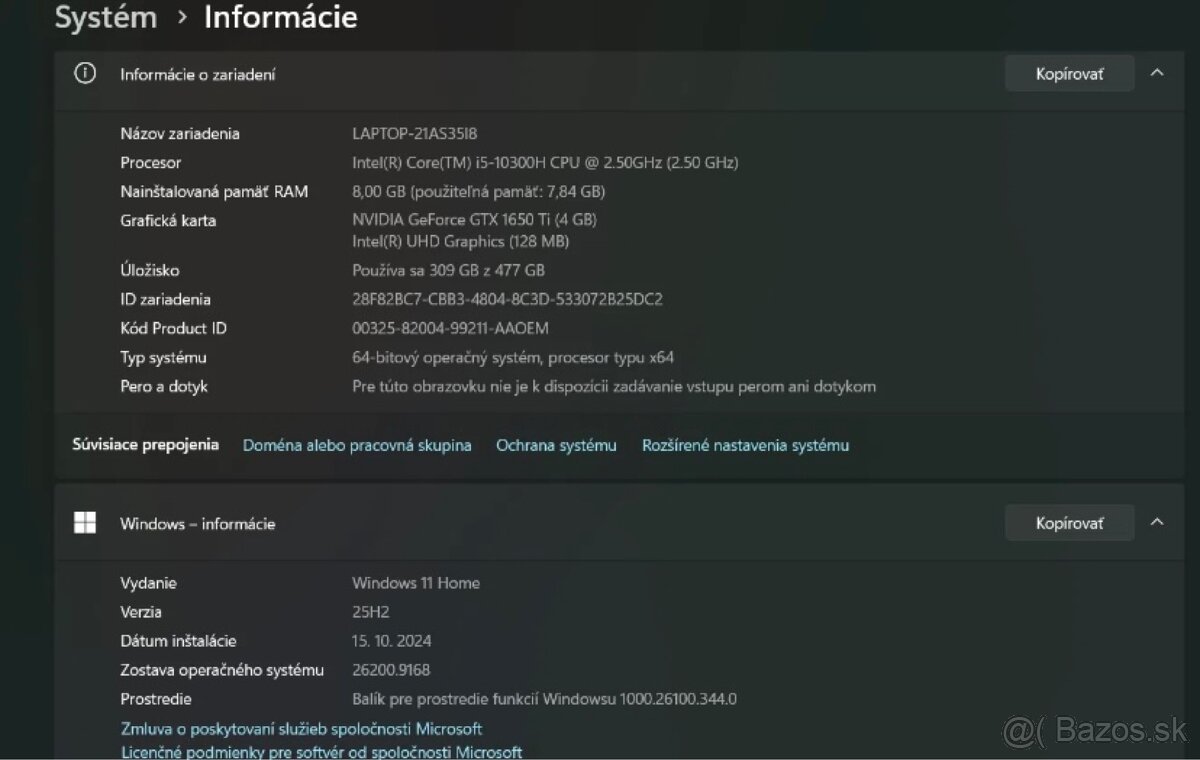Click the ID zariadenia label
1200x760 pixels.
pos(165,299)
